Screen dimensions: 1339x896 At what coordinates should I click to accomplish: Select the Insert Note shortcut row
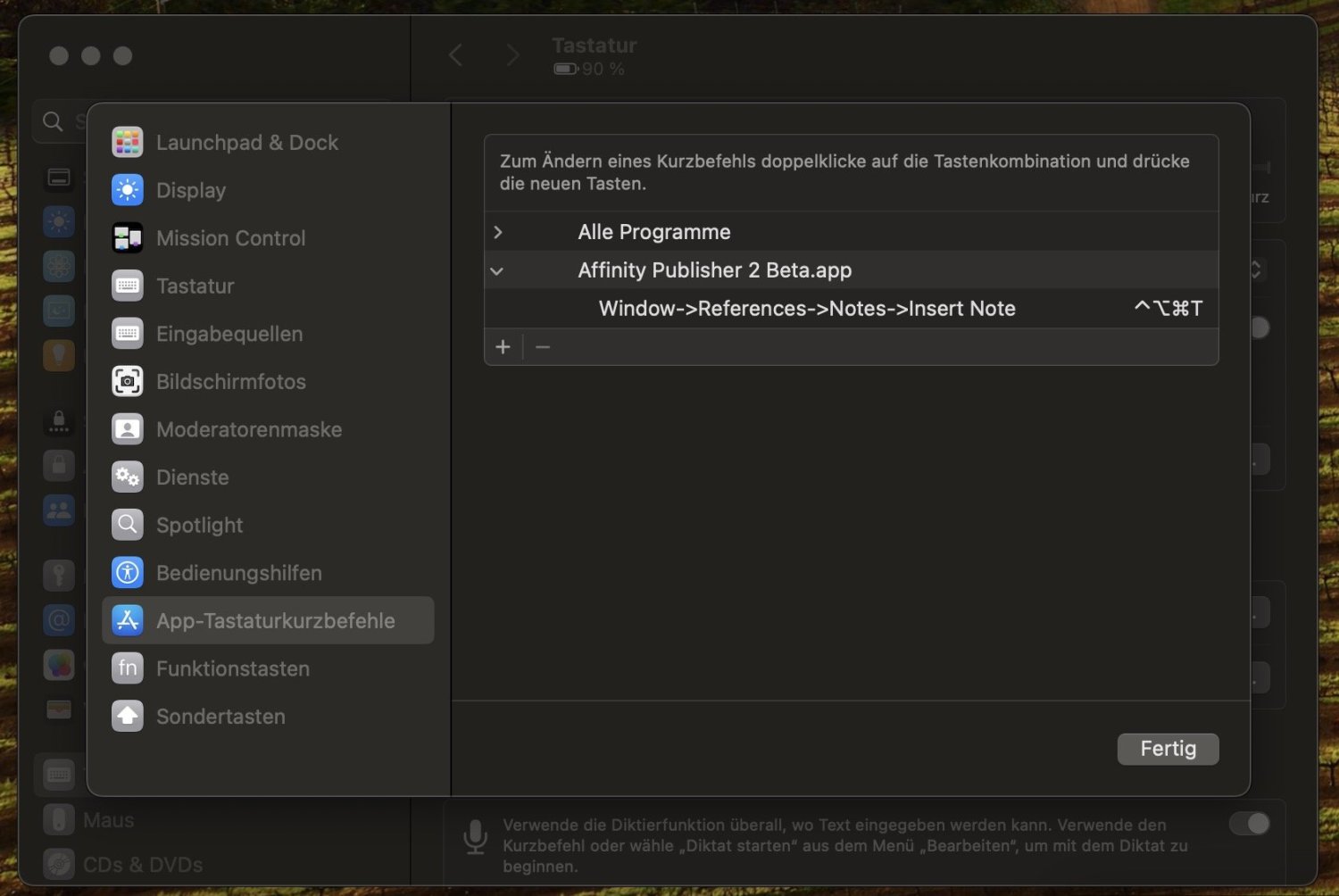pyautogui.click(x=806, y=308)
